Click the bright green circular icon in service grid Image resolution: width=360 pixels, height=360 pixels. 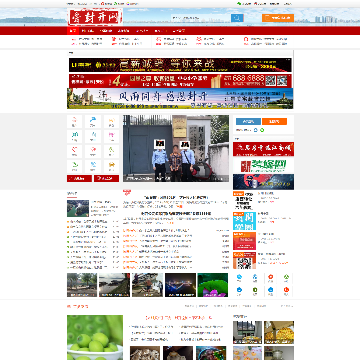(x=286, y=277)
